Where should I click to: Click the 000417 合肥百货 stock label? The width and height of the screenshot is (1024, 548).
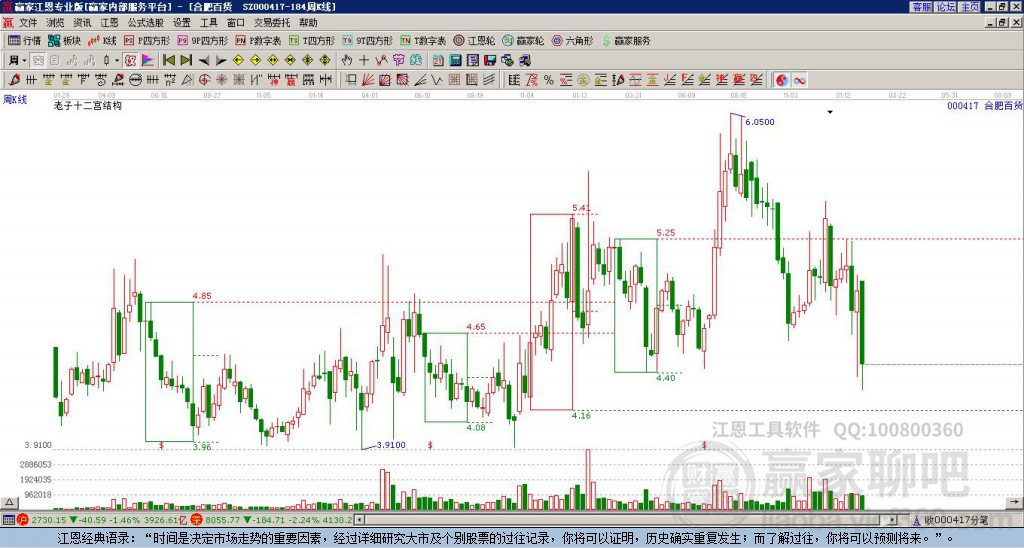pos(985,105)
